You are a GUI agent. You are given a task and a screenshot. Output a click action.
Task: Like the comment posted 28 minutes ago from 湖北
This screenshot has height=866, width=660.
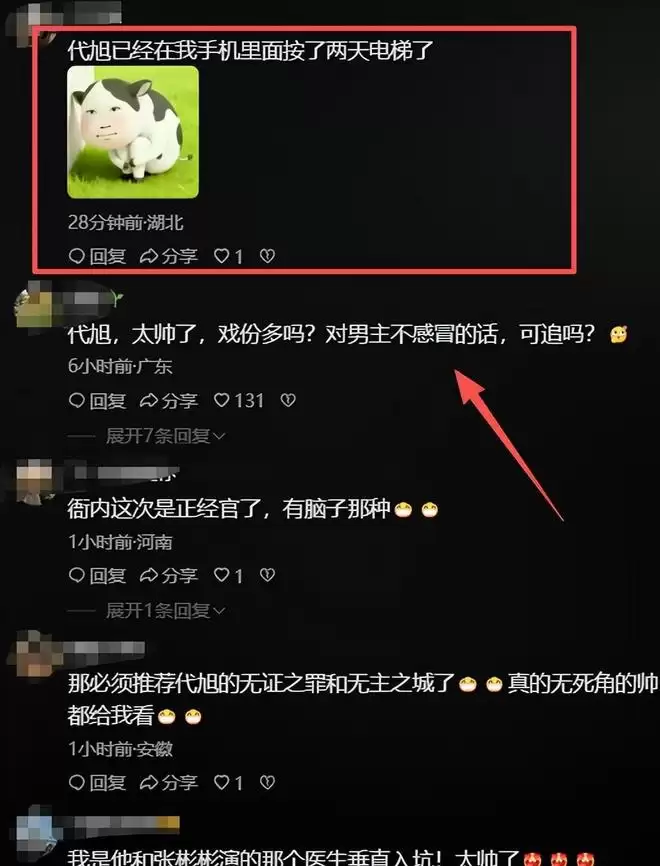pos(228,256)
